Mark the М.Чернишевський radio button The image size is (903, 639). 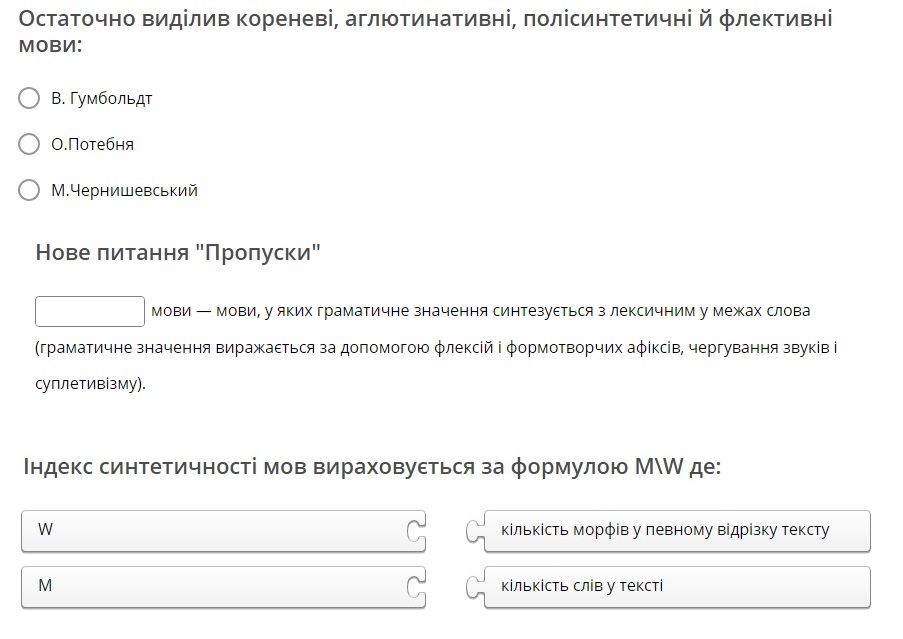tap(29, 190)
